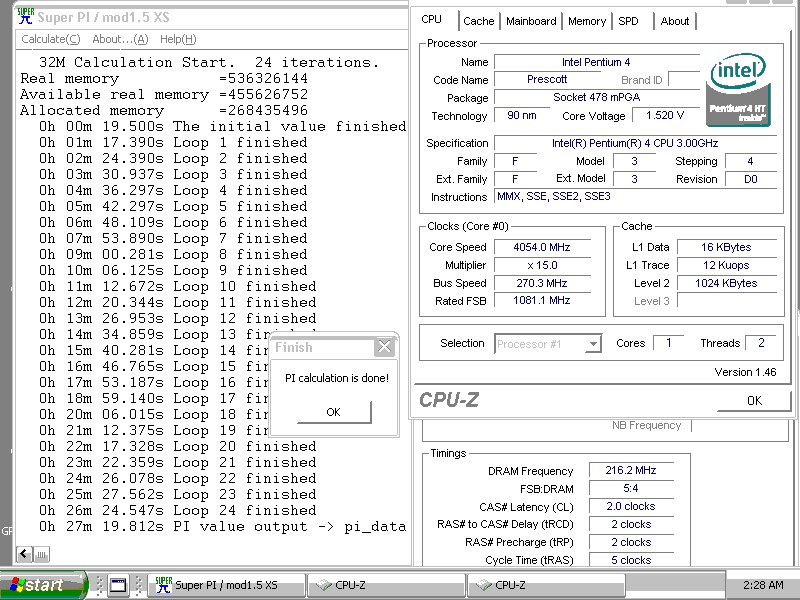Click the Super PI title bar icon
The height and width of the screenshot is (600, 800).
click(x=25, y=16)
